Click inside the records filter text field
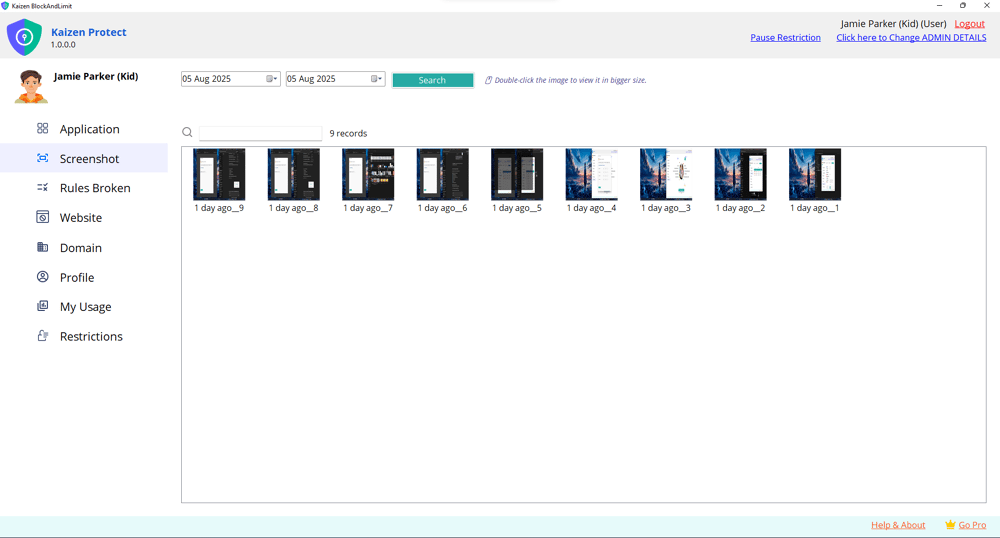 coord(260,133)
